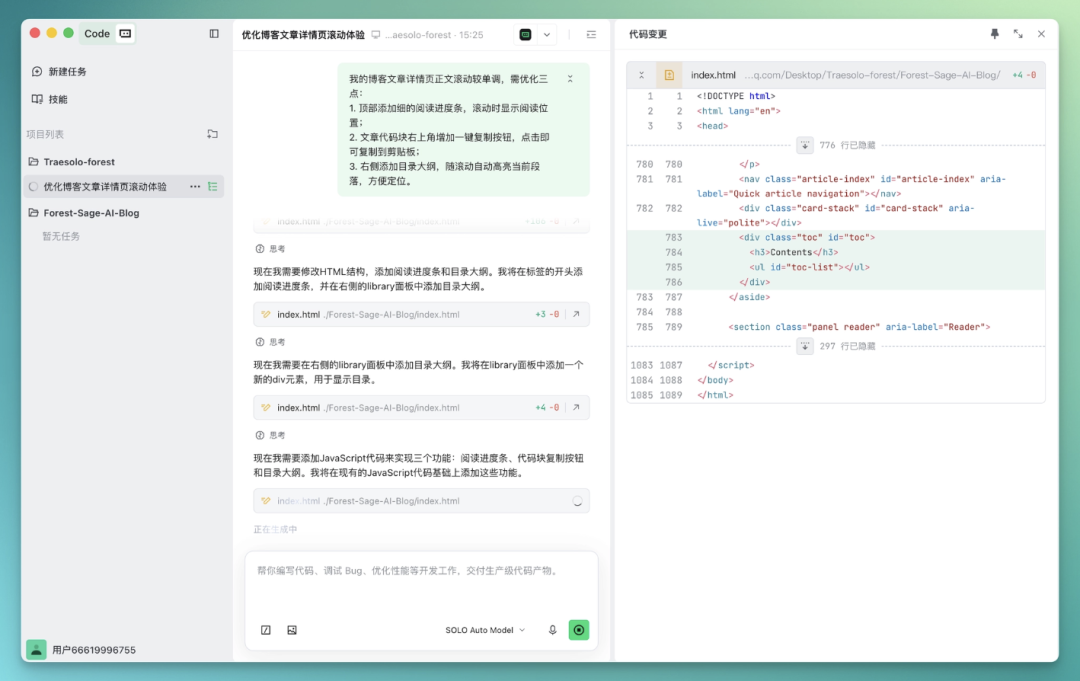1080x681 pixels.
Task: Click added line 783 div class toc
Action: tap(836, 238)
